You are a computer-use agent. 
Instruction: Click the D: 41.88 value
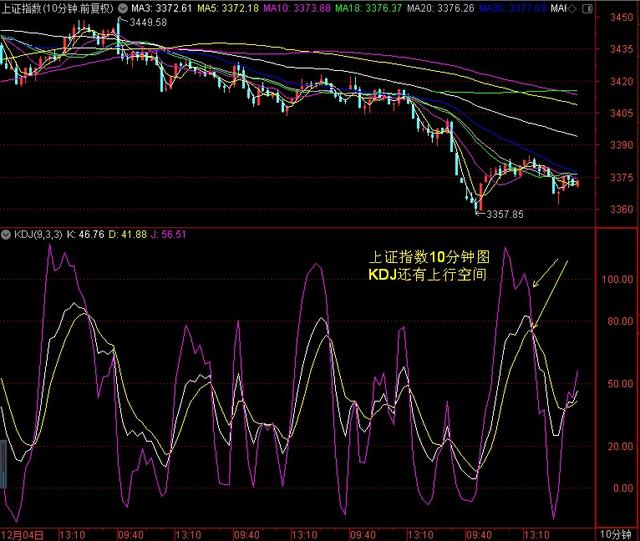128,234
